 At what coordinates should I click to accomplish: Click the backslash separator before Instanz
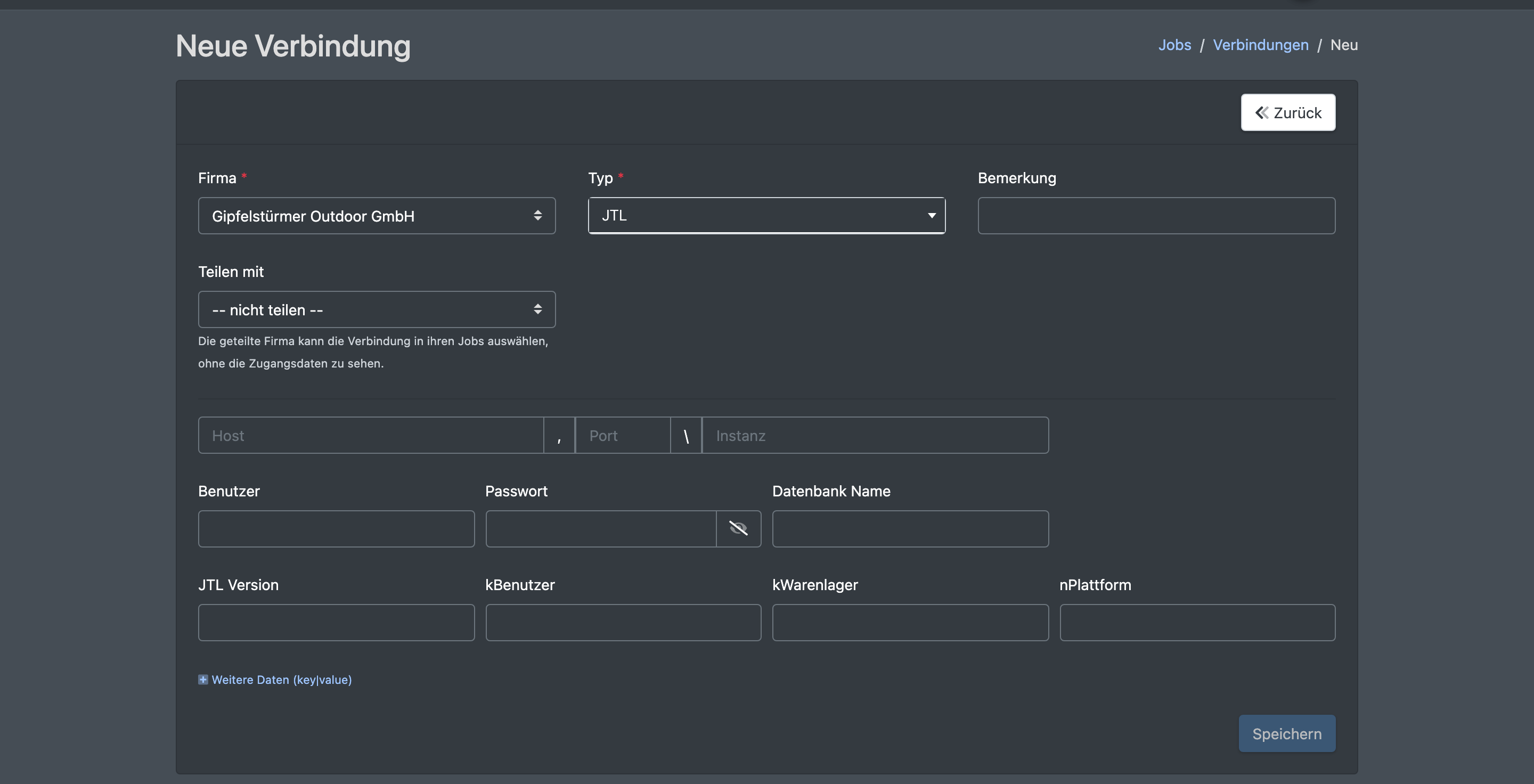click(686, 435)
